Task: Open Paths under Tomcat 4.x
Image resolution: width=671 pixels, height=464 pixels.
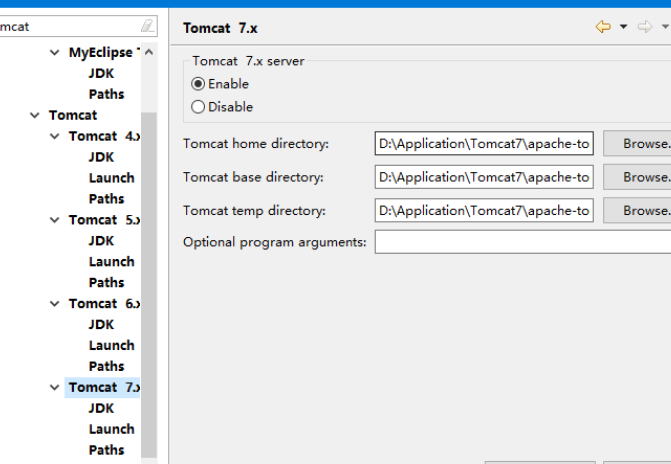Action: [x=107, y=199]
